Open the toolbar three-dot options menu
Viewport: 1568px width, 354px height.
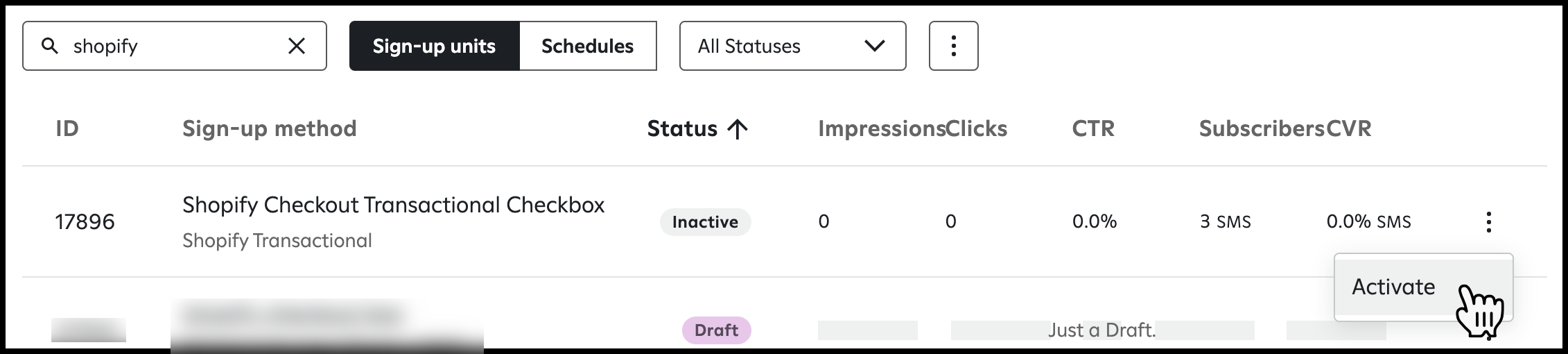[953, 46]
